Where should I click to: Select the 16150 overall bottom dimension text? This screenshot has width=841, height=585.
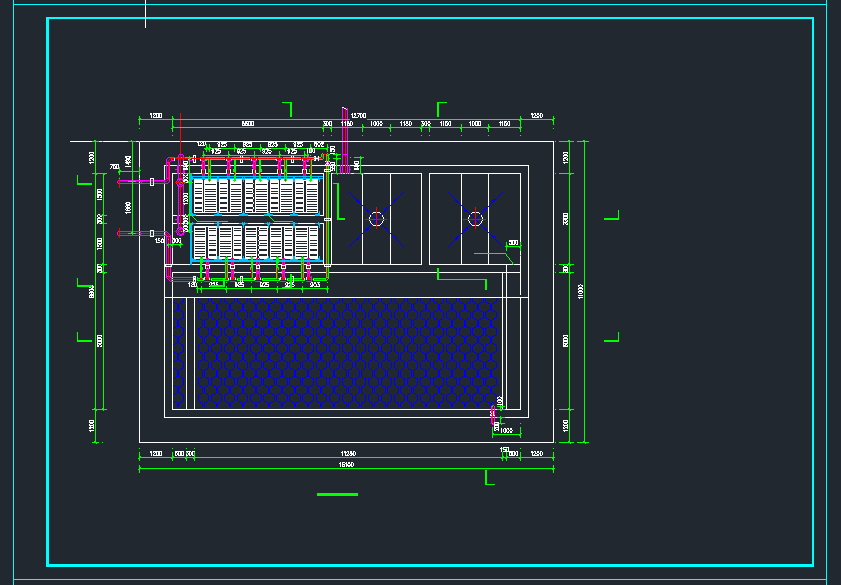click(x=346, y=465)
